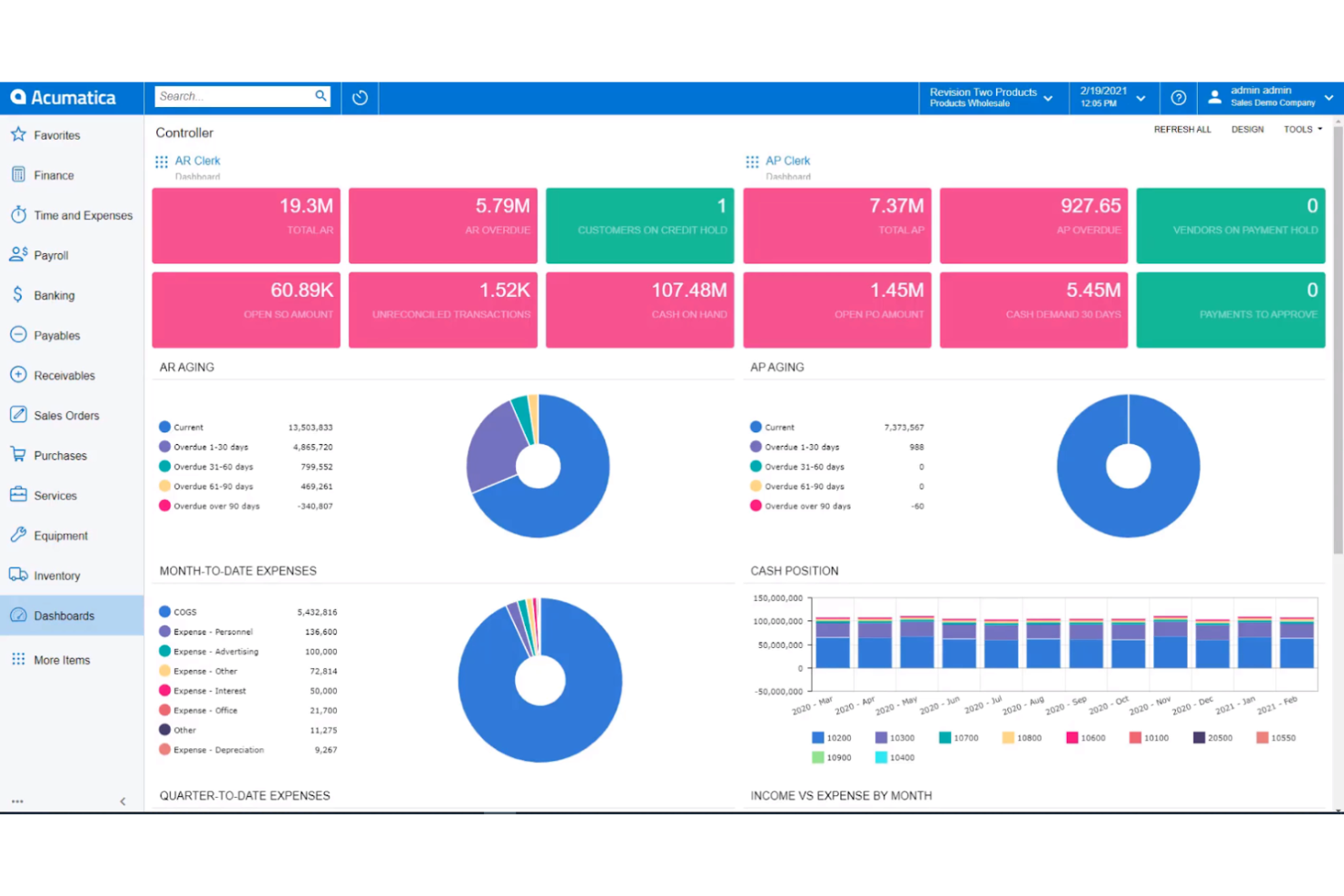Open the Vendors on Payment Hold tile

tap(1231, 226)
